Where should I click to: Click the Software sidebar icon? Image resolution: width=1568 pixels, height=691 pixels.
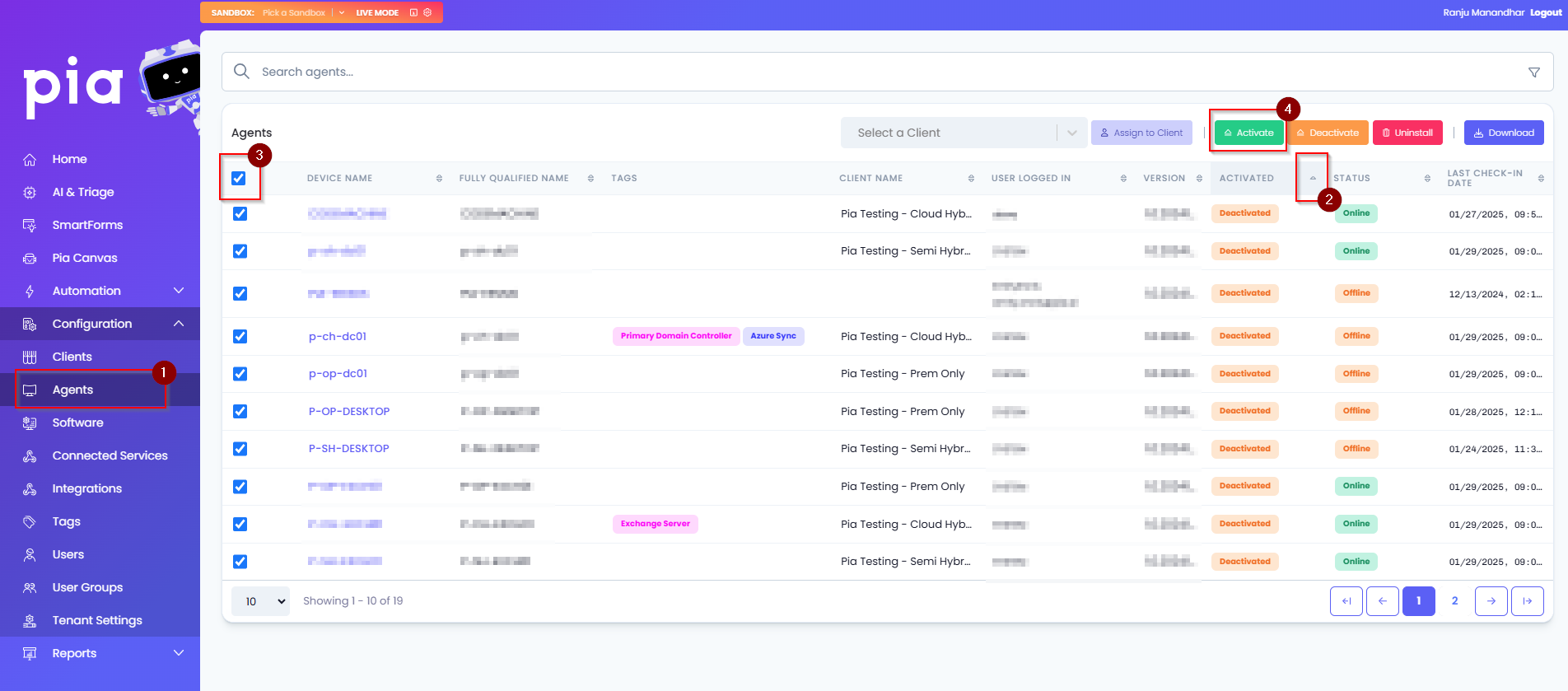(x=30, y=423)
